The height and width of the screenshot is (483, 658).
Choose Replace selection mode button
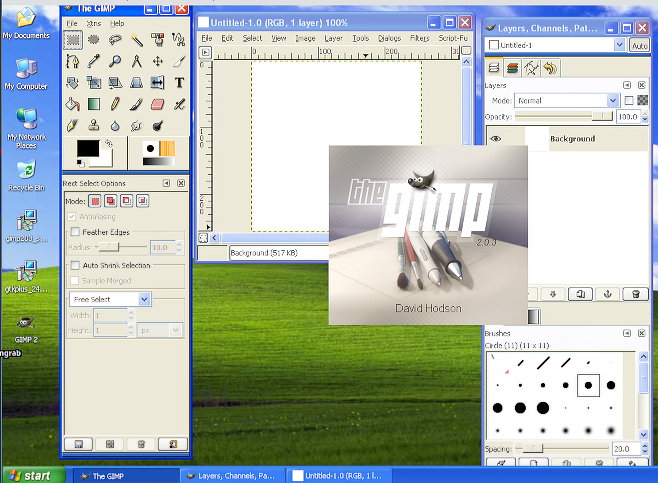point(95,201)
